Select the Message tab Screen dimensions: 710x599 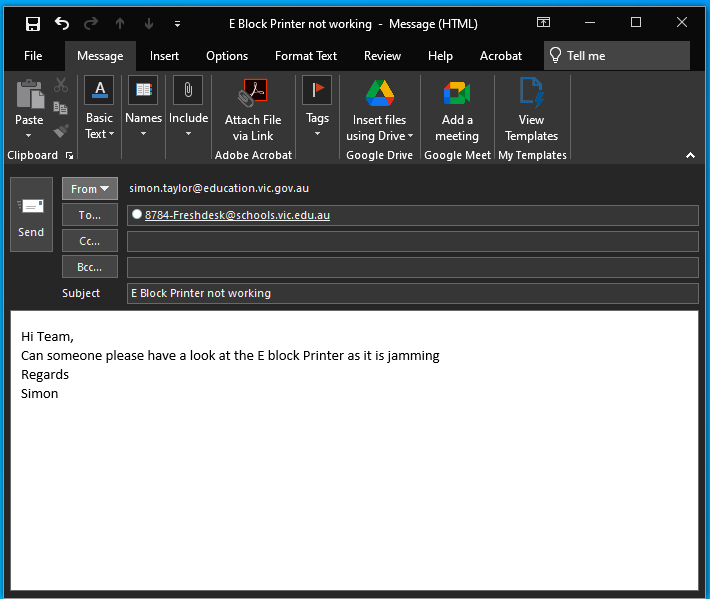100,56
